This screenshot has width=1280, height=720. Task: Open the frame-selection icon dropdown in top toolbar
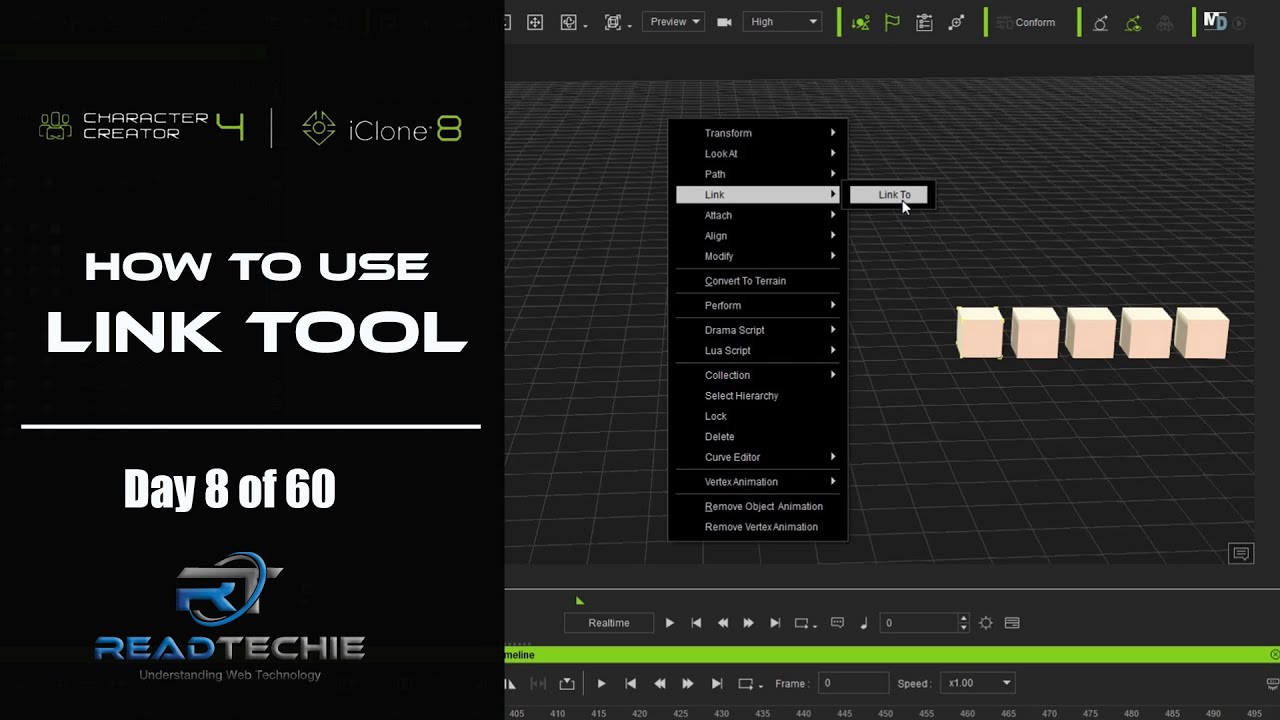point(617,22)
